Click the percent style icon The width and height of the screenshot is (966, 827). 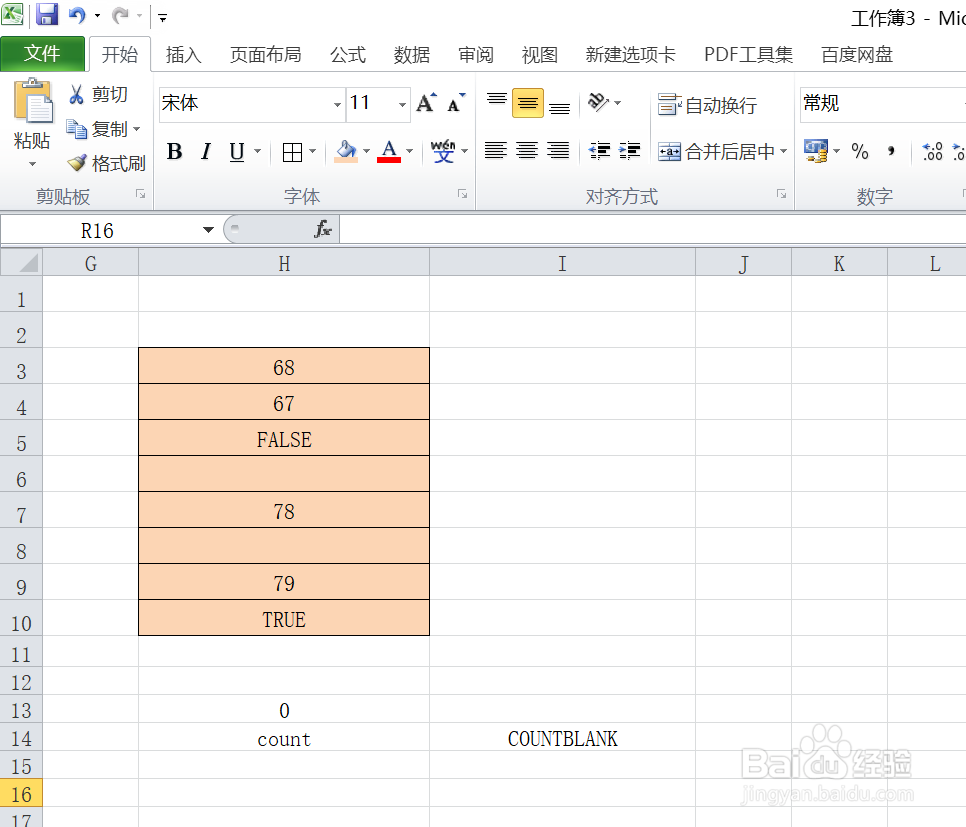tap(860, 151)
